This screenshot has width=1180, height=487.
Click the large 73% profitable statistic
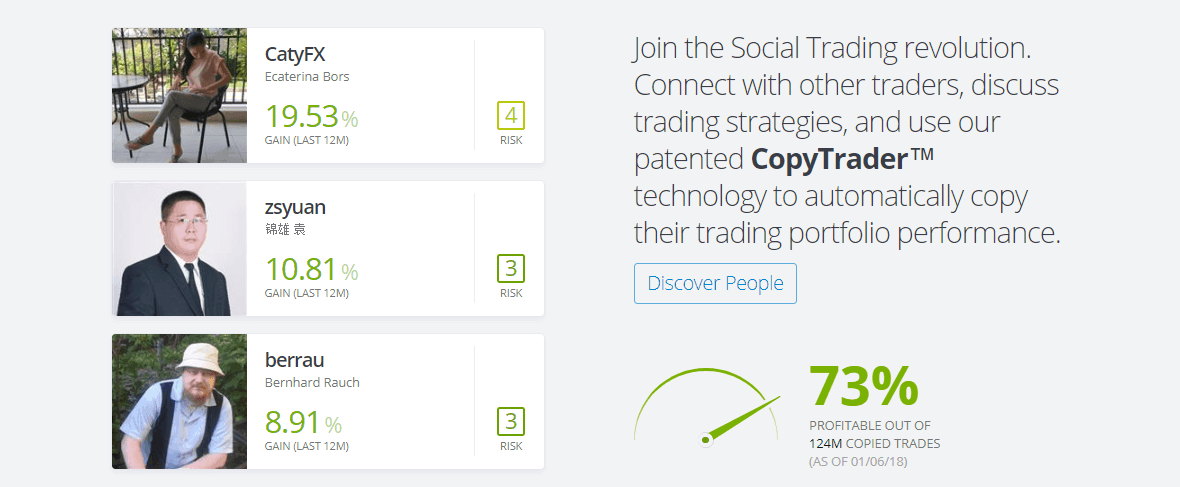pyautogui.click(x=863, y=387)
